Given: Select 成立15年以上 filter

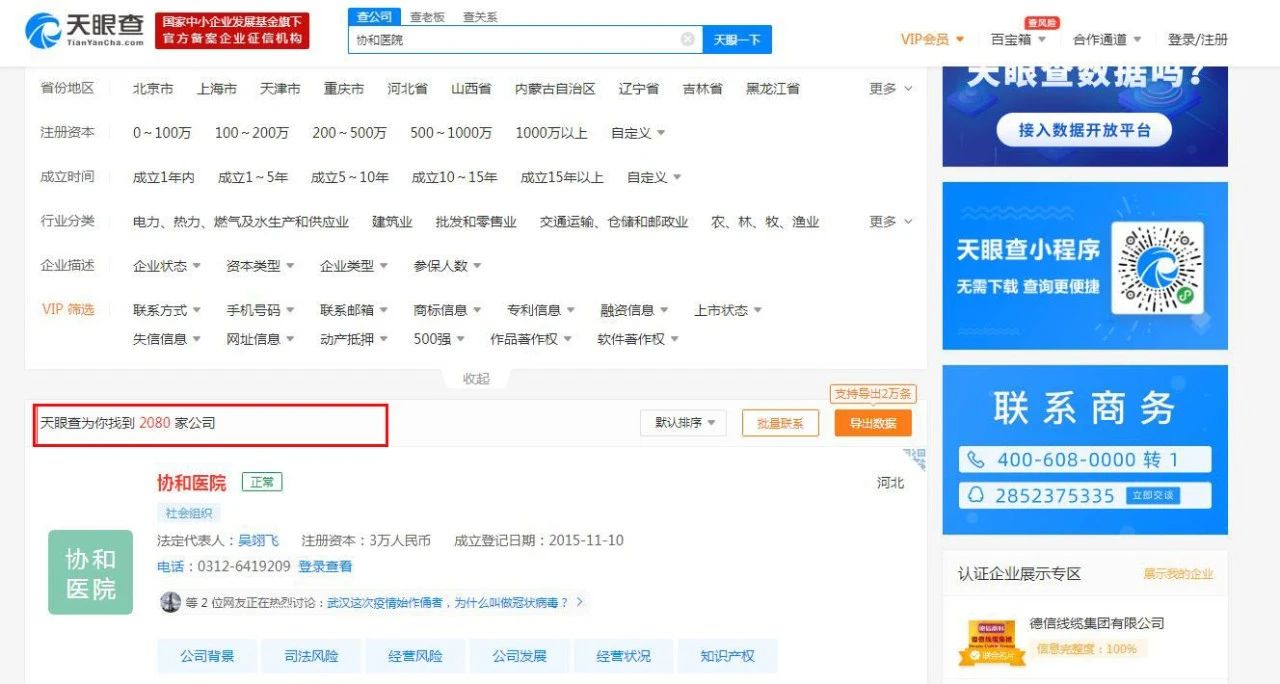Looking at the screenshot, I should pyautogui.click(x=562, y=177).
